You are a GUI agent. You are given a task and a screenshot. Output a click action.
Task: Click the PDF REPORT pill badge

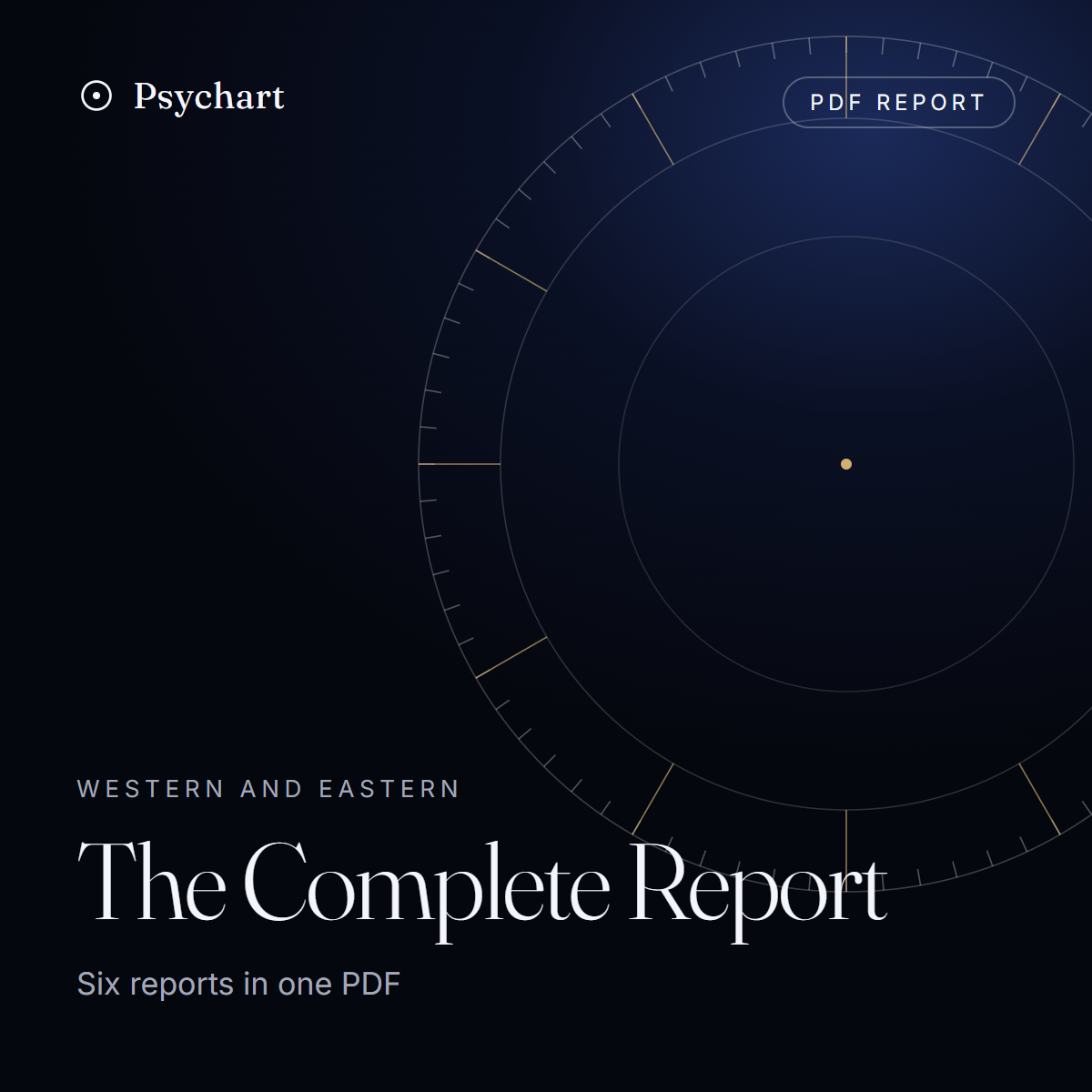898,102
